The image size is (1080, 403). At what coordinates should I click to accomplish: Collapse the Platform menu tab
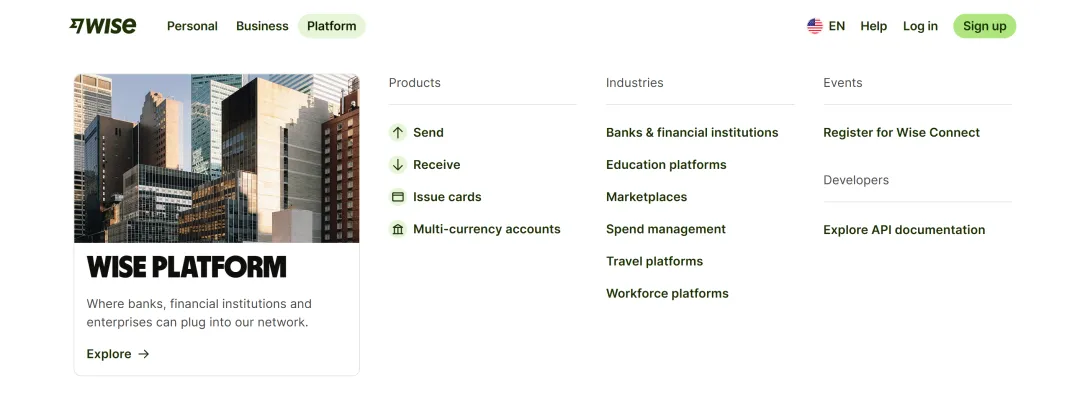click(331, 26)
